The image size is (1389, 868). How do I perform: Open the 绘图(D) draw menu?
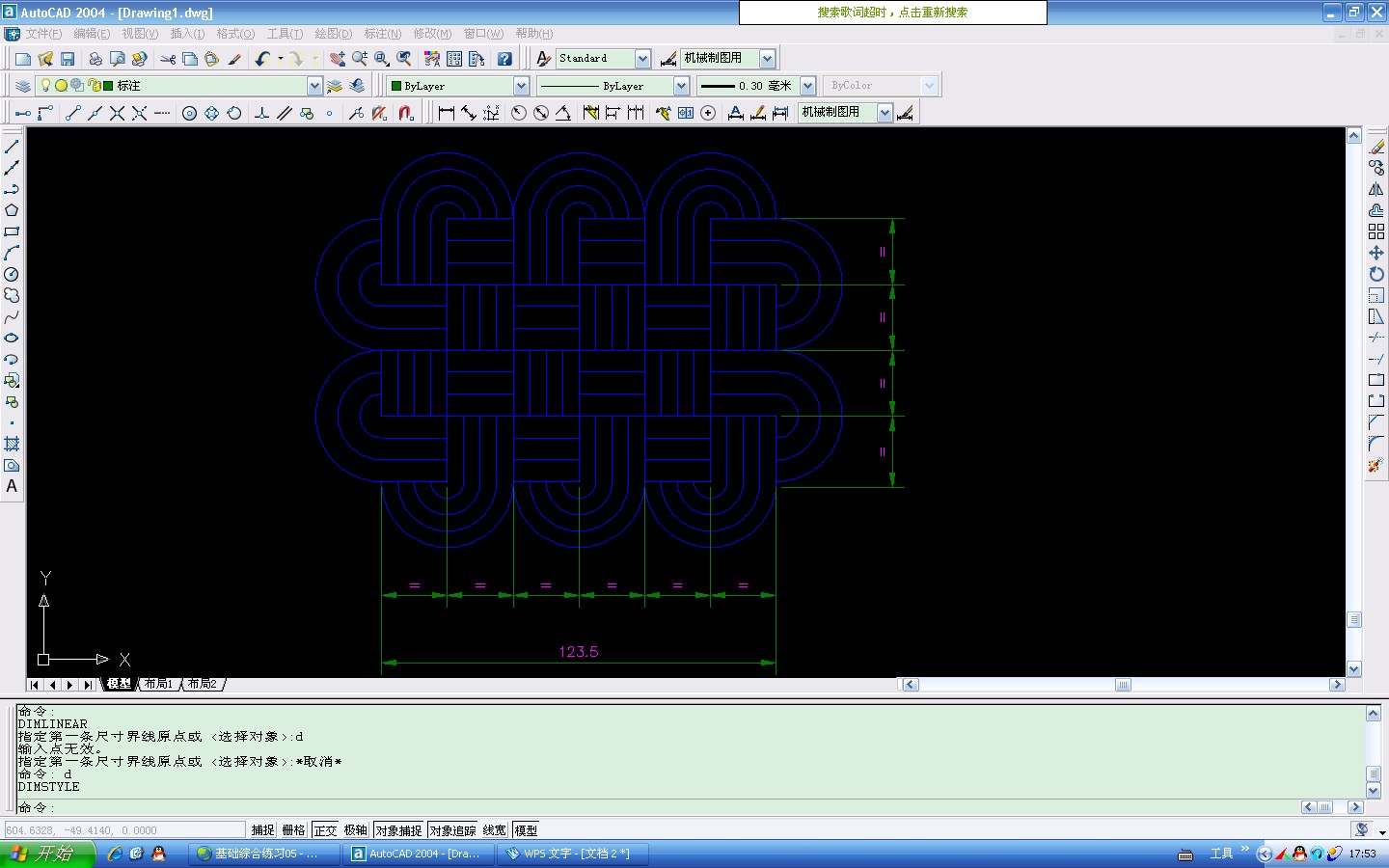(333, 34)
